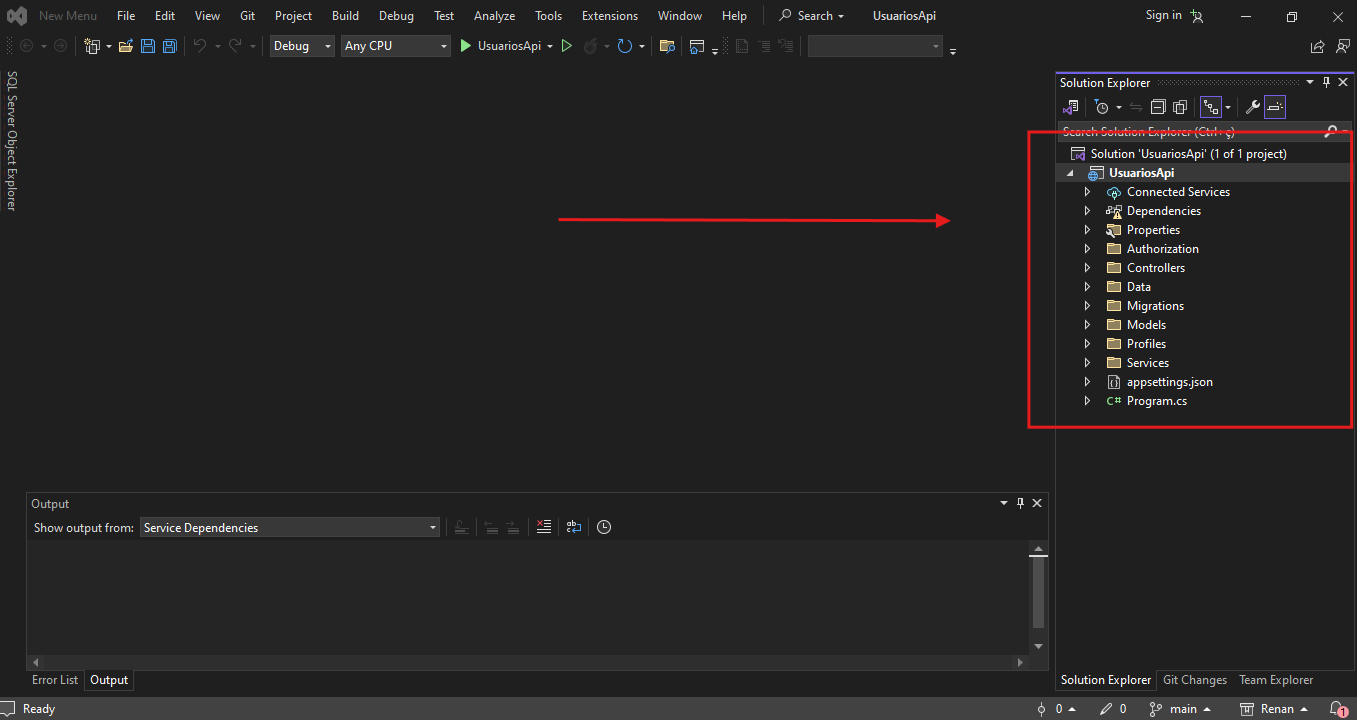The width and height of the screenshot is (1357, 720).
Task: Click Output panel timestamp clock icon
Action: pyautogui.click(x=604, y=527)
